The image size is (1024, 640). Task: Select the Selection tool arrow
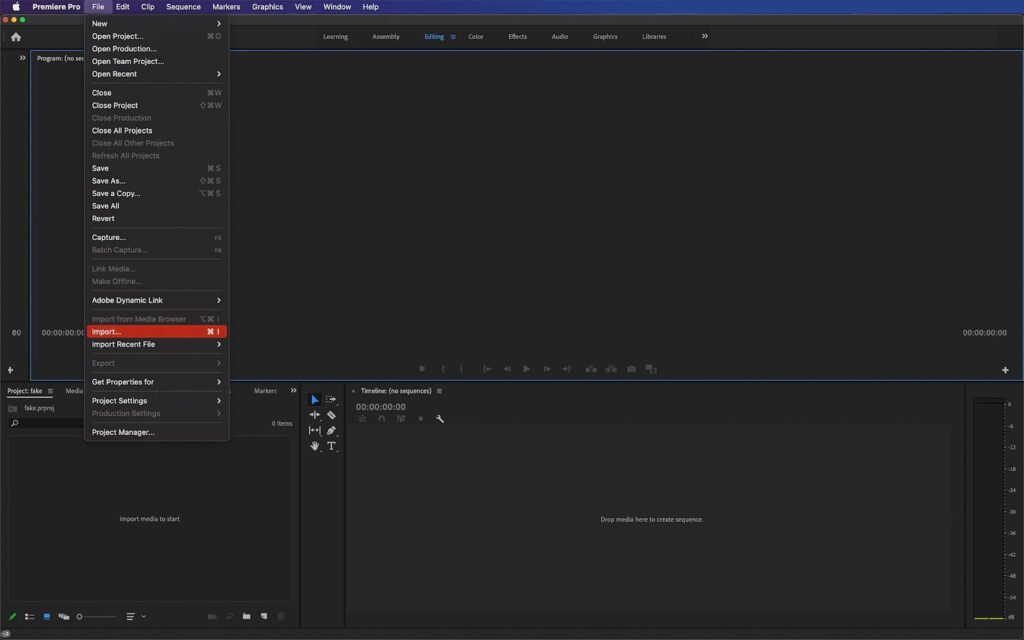315,399
